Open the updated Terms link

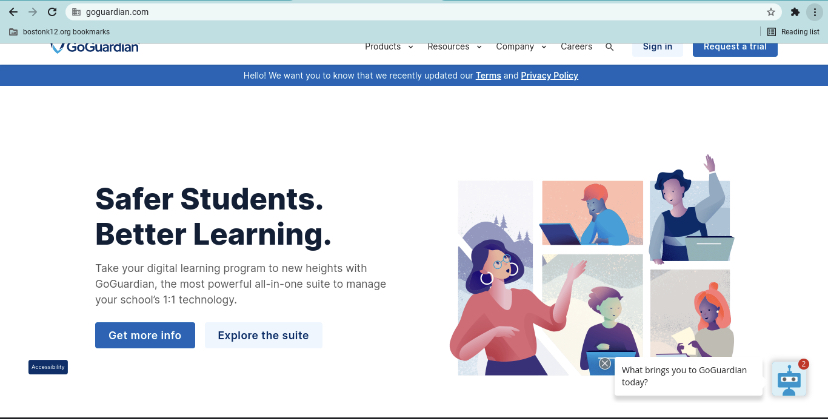(x=488, y=76)
